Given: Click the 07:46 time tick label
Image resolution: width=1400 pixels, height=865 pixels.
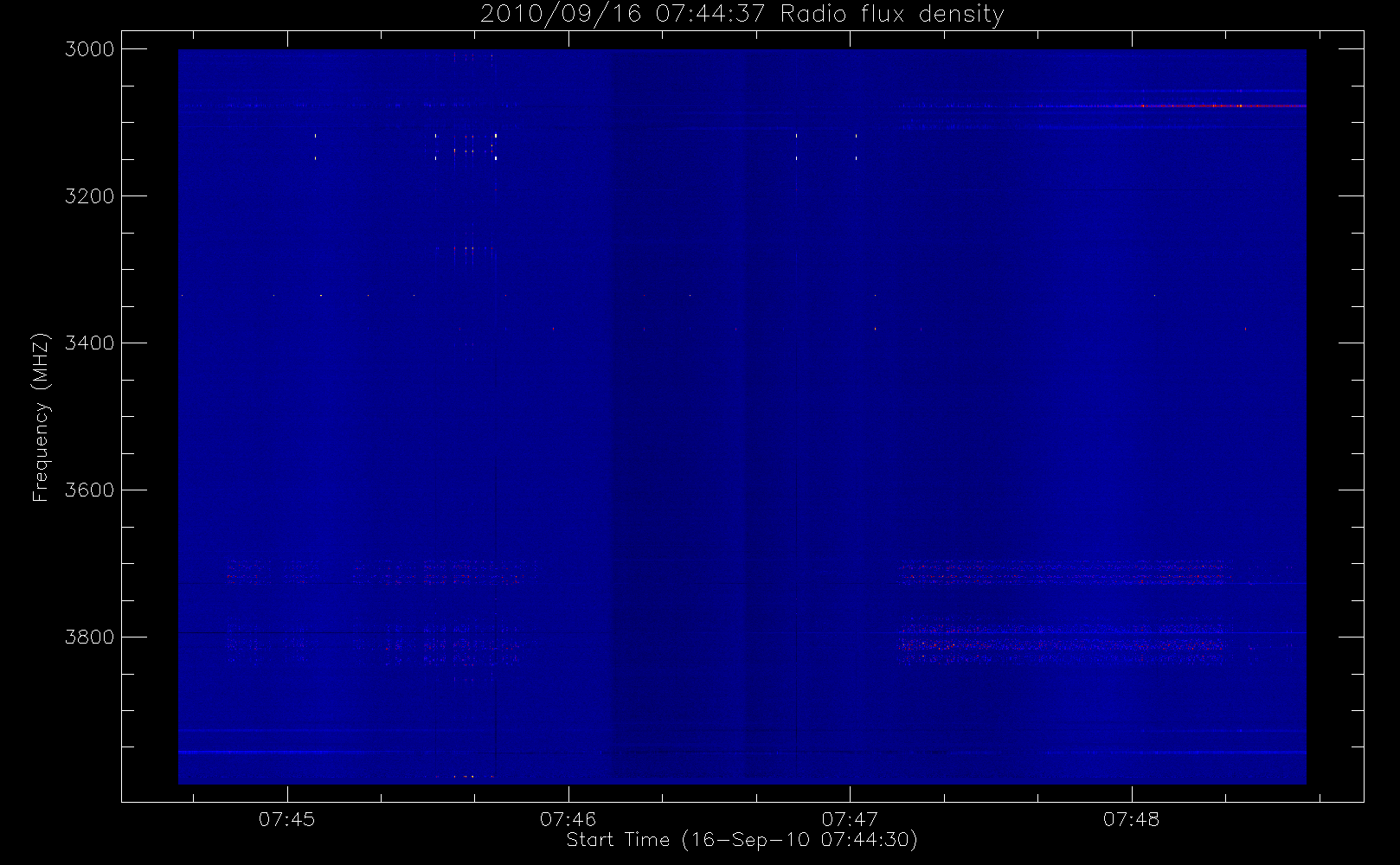Looking at the screenshot, I should tap(568, 819).
